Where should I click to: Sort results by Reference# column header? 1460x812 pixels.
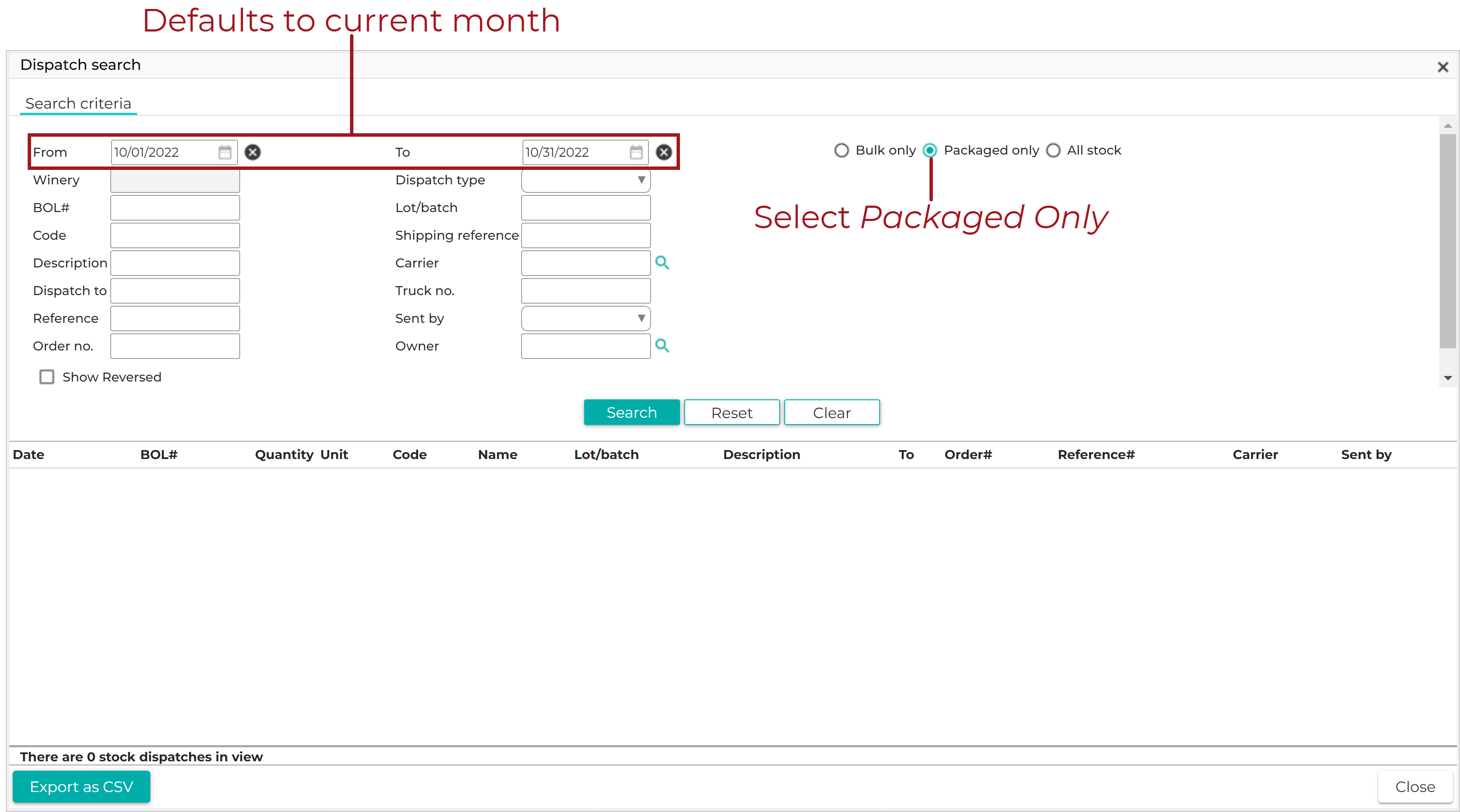pyautogui.click(x=1096, y=454)
